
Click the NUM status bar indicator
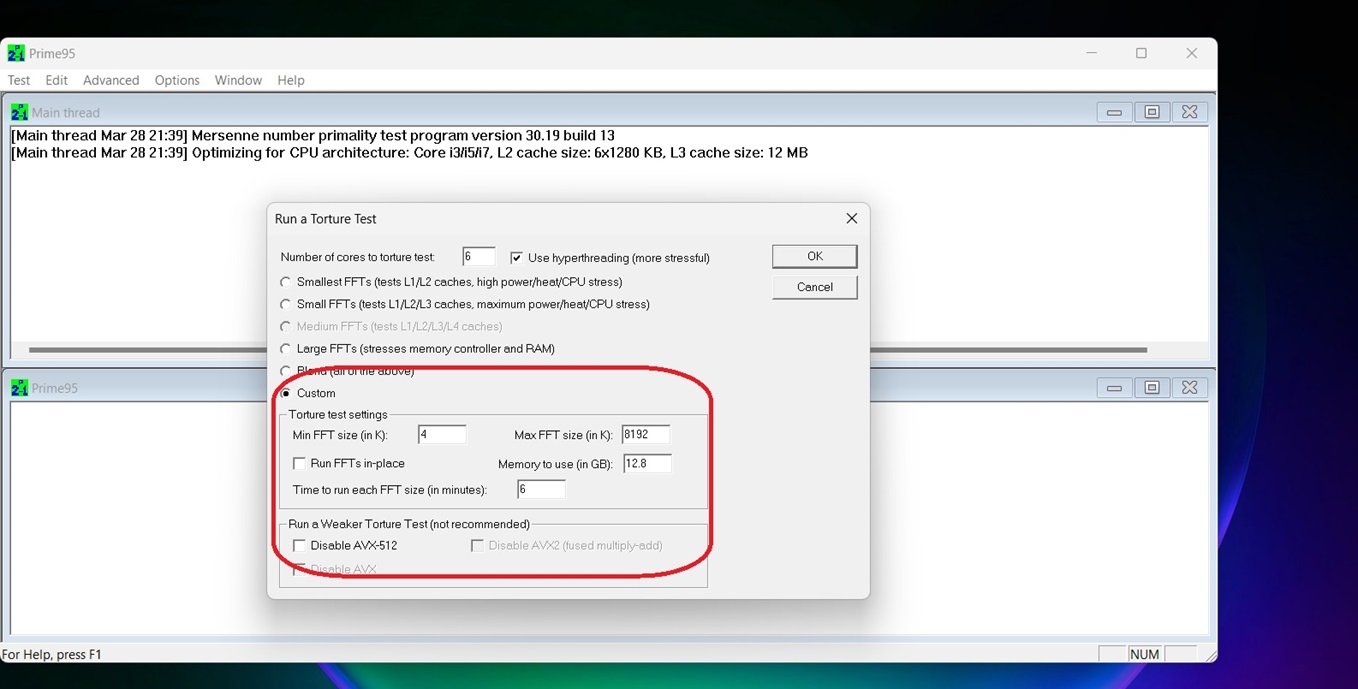(x=1144, y=654)
